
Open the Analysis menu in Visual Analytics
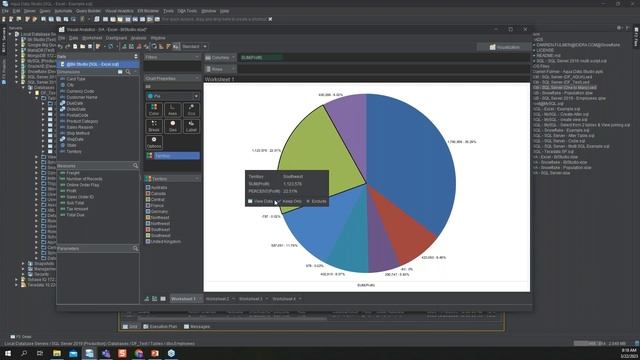[138, 38]
